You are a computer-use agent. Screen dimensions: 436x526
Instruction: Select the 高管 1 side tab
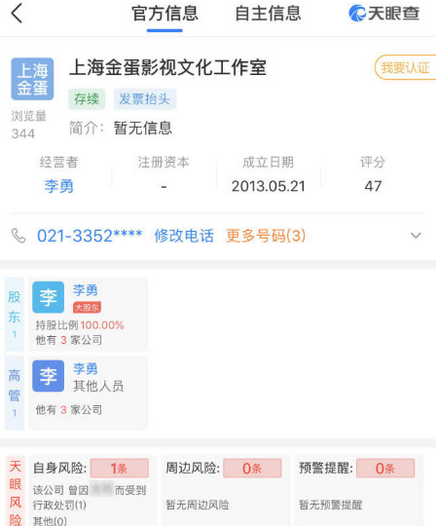pos(14,393)
